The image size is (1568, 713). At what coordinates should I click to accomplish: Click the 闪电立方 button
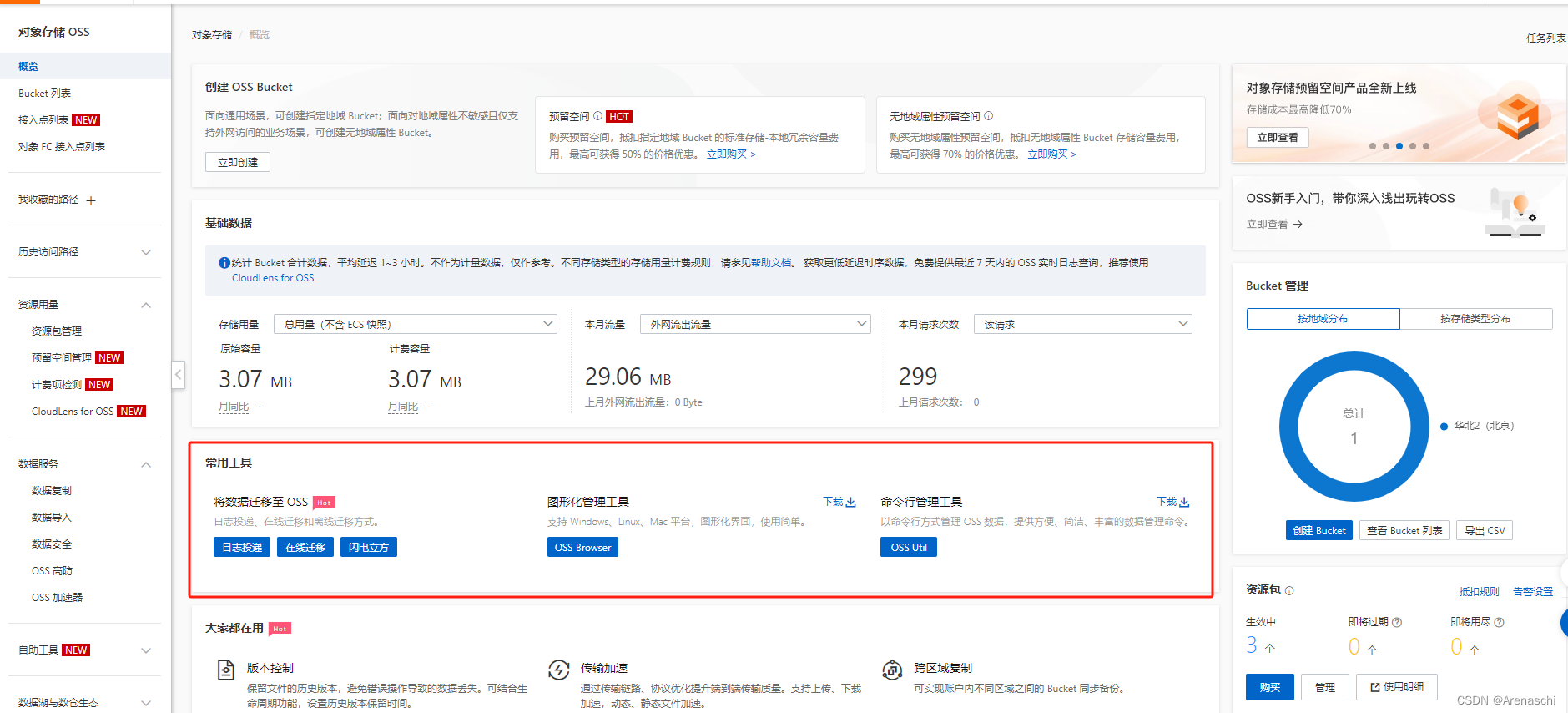[369, 547]
